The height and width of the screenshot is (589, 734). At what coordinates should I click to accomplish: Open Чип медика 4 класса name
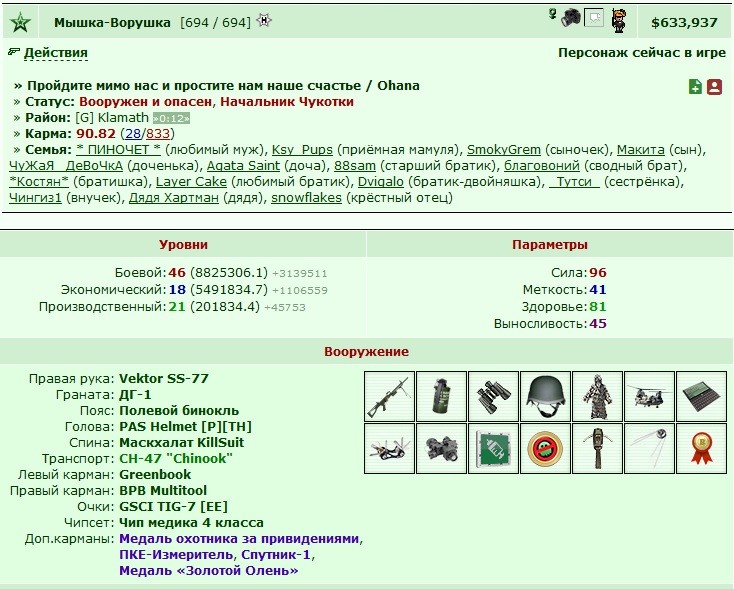click(191, 522)
